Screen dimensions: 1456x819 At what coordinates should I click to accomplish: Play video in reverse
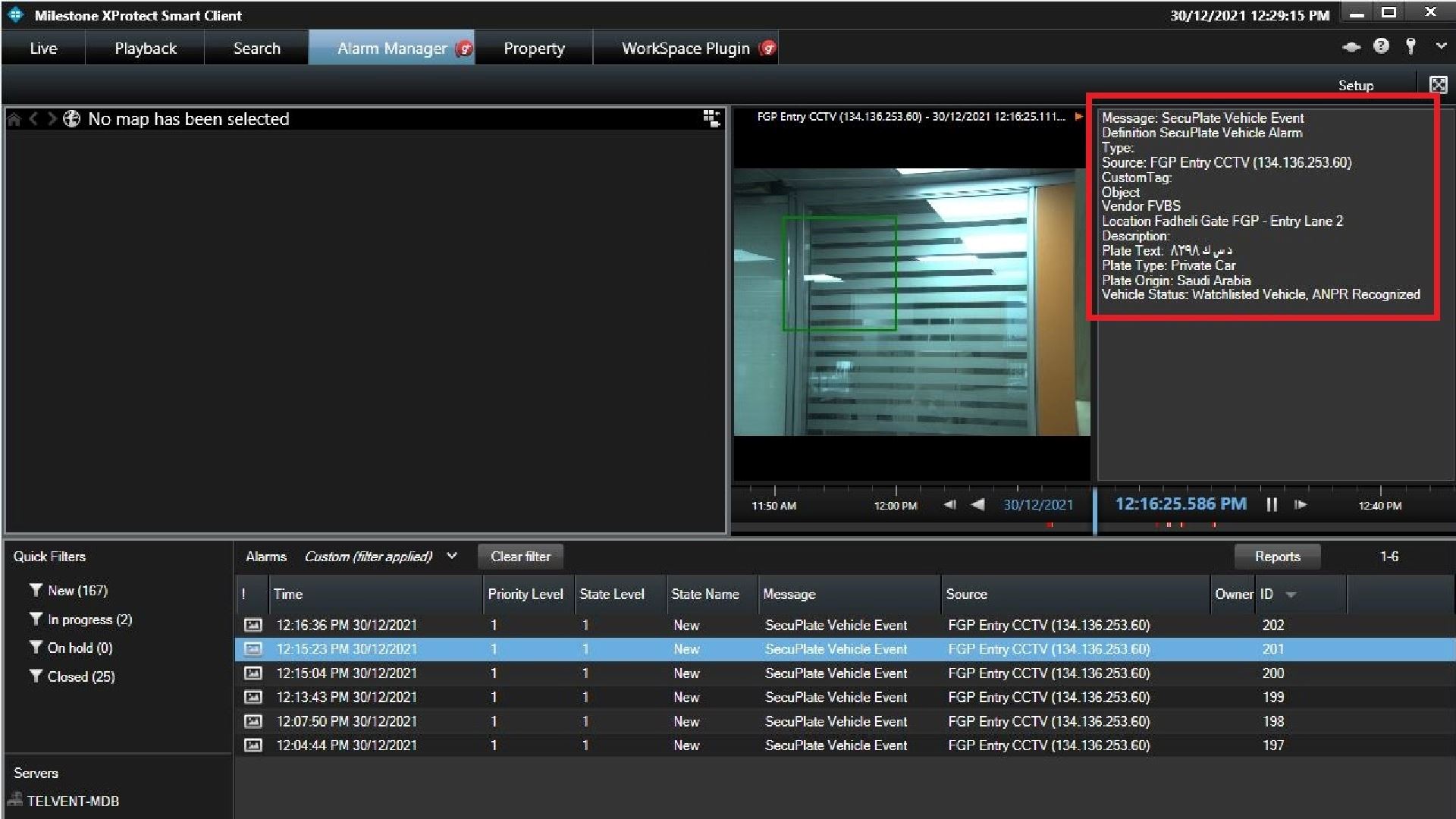click(x=977, y=504)
